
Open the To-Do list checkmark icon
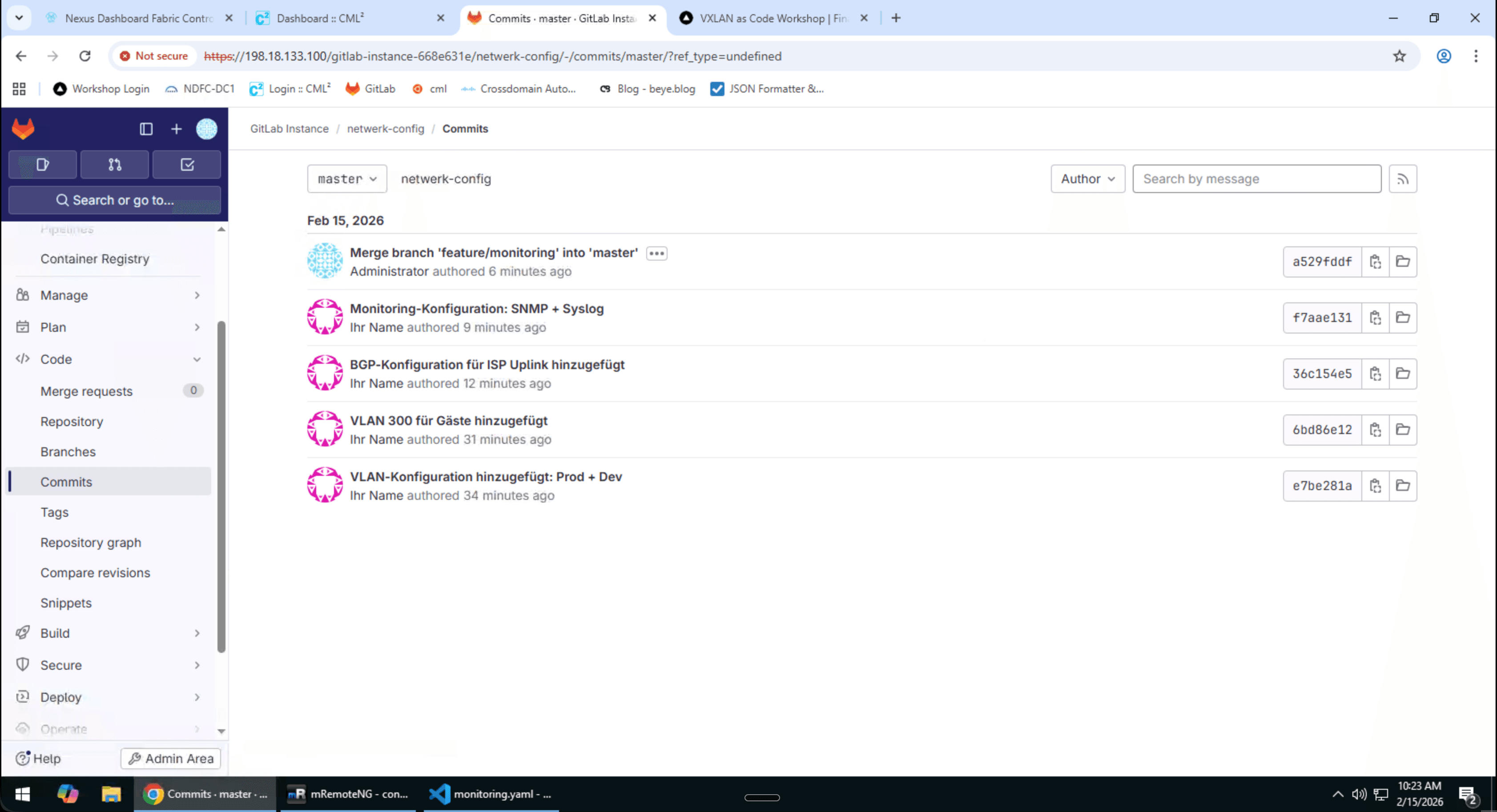pyautogui.click(x=186, y=165)
